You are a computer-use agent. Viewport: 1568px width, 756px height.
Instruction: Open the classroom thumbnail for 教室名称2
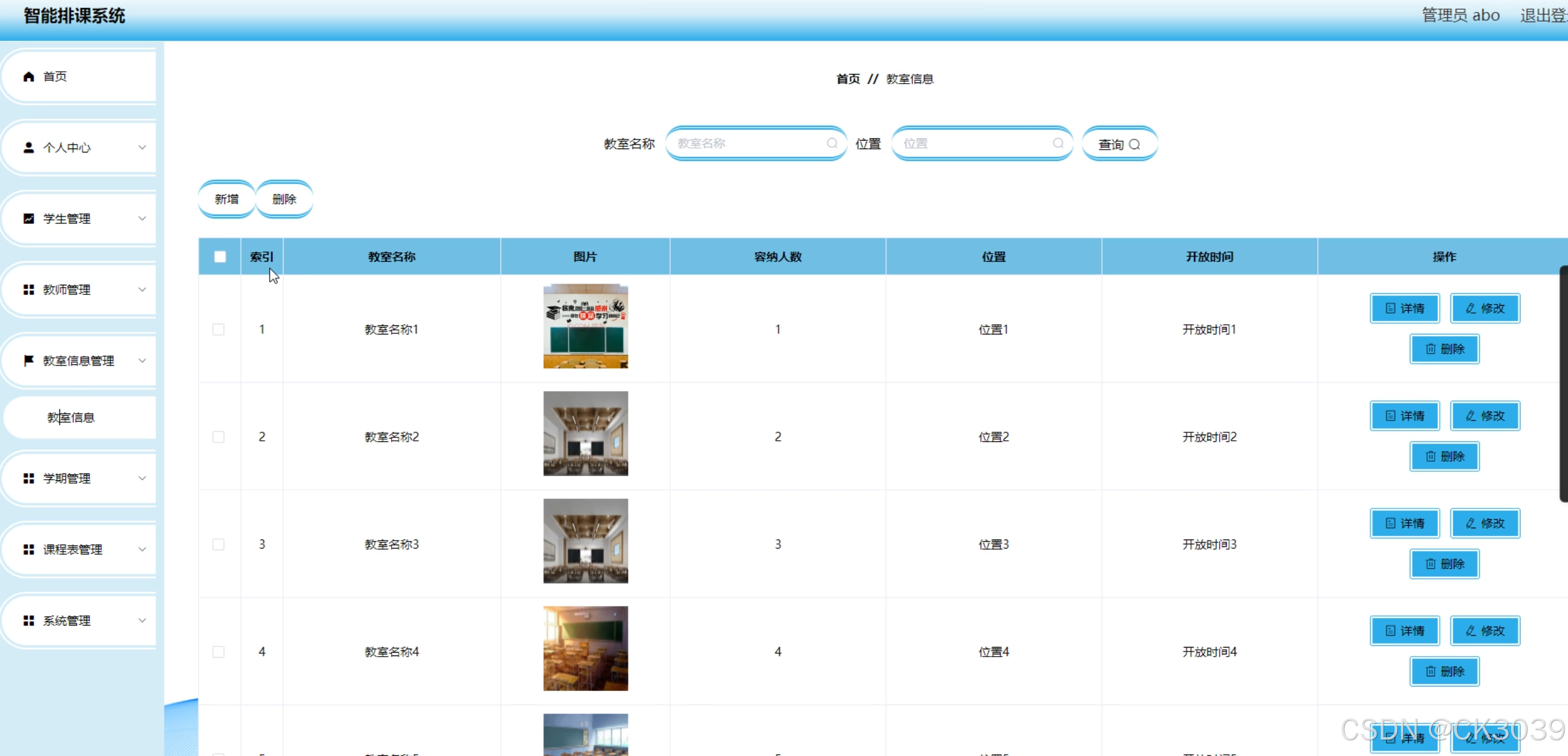(x=585, y=434)
